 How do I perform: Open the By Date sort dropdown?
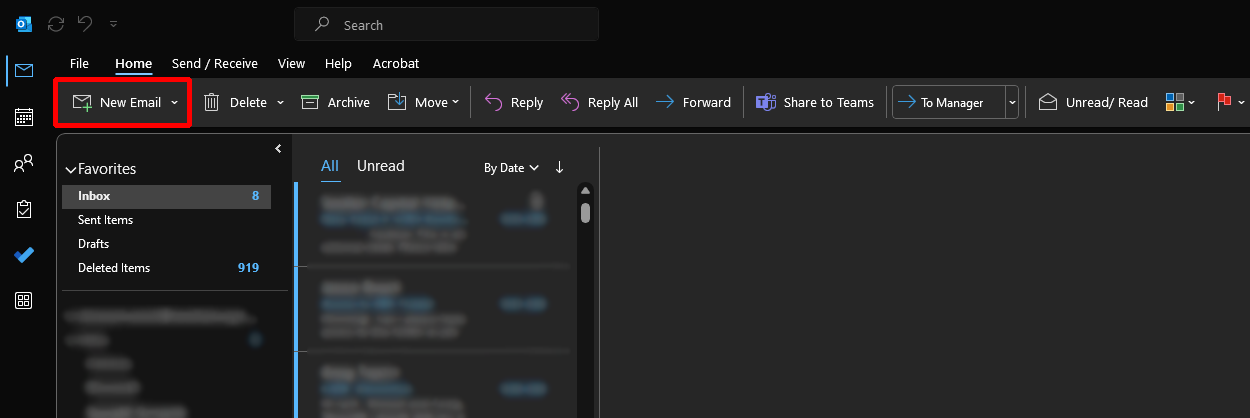coord(511,168)
